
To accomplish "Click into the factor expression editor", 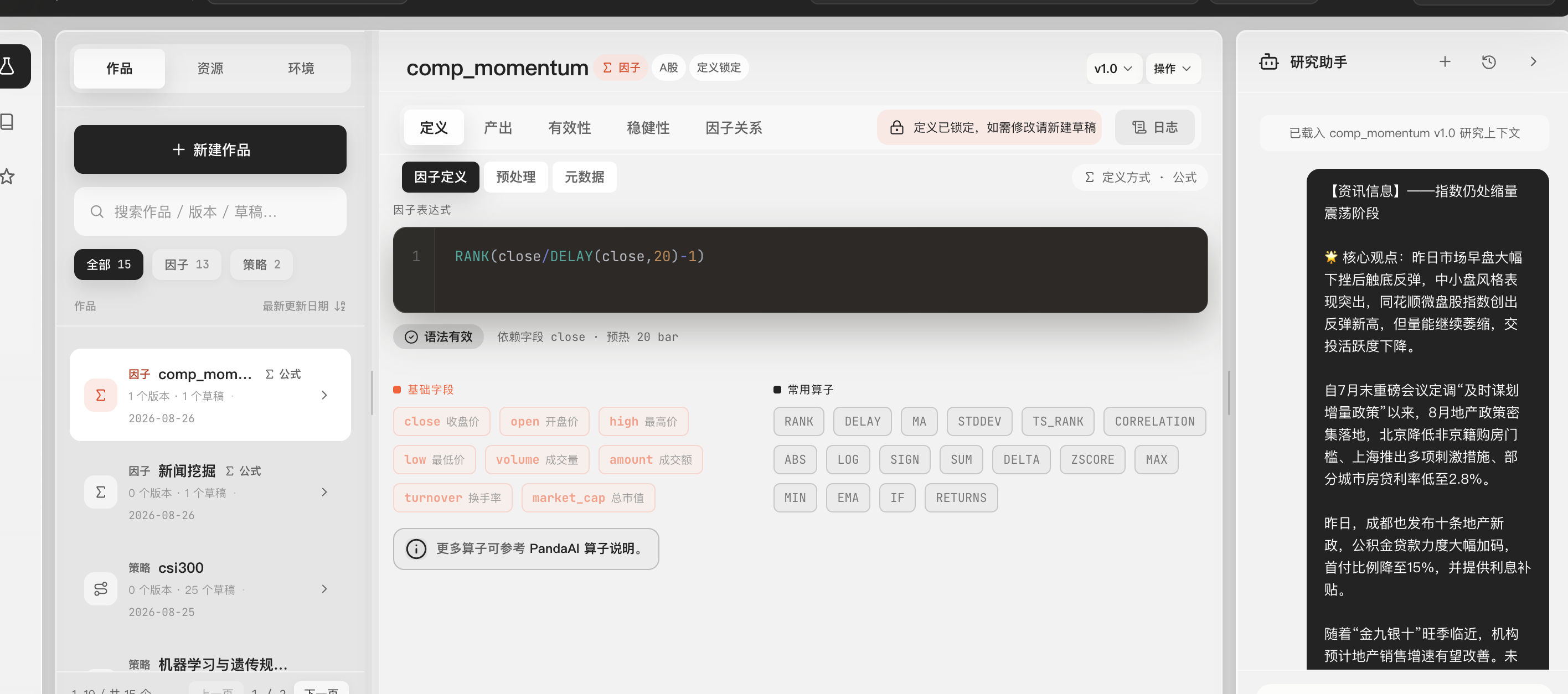I will coord(800,270).
